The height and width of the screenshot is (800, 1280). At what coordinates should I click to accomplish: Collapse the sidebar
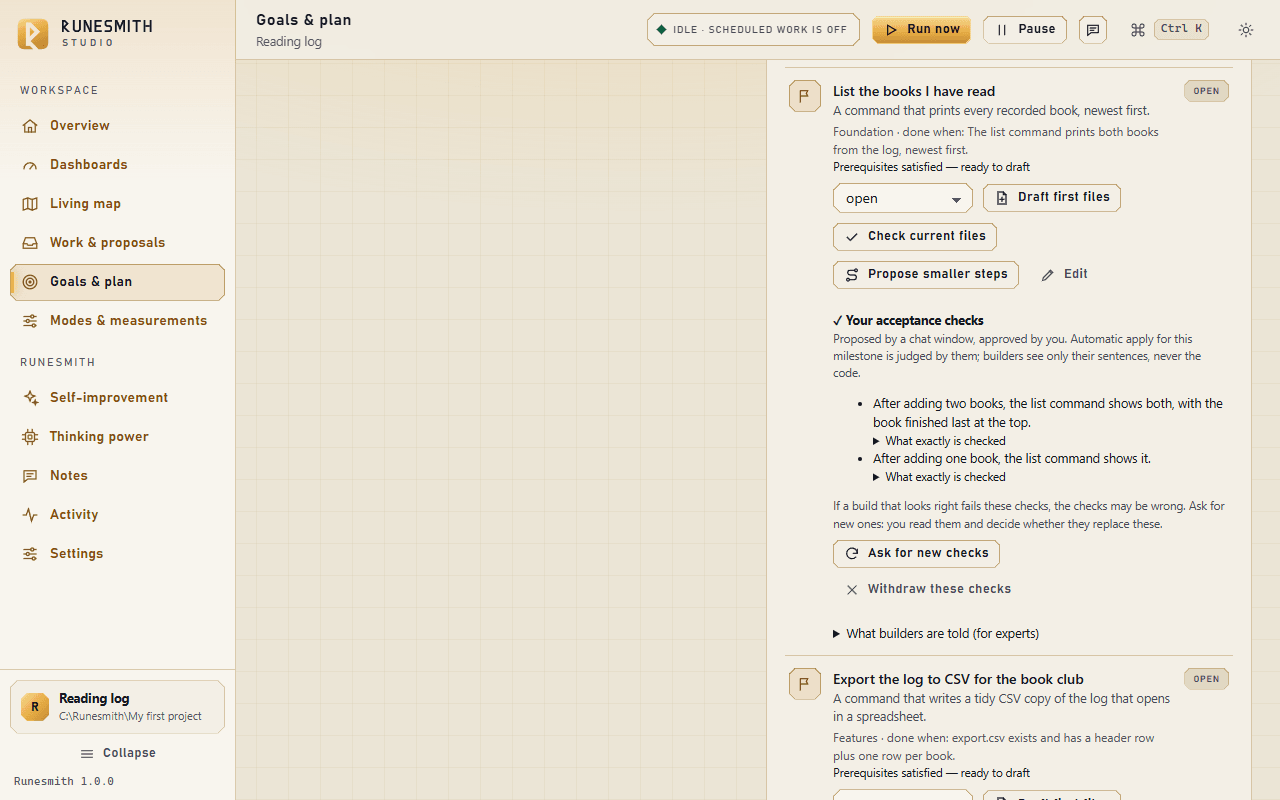click(x=117, y=754)
